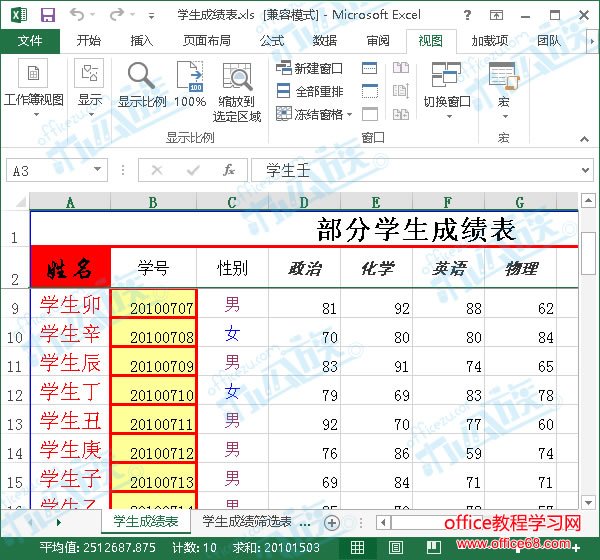
Task: Open the Excel Help question mark
Action: 467,15
